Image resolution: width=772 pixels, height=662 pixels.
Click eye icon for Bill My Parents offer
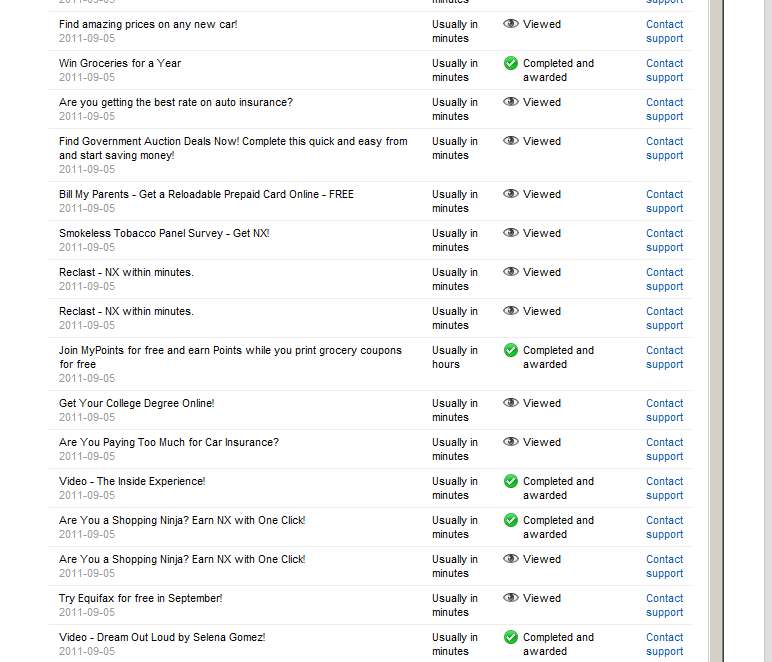[x=511, y=193]
